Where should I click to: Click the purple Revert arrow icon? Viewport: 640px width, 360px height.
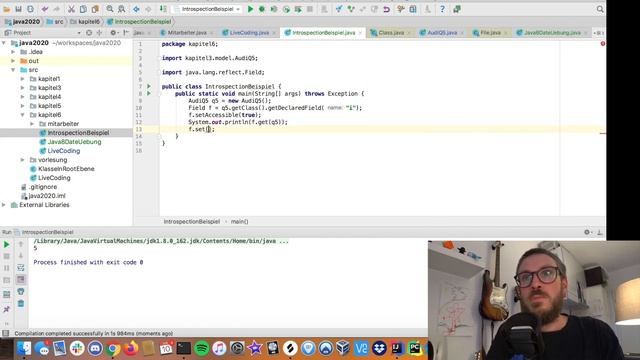point(386,9)
